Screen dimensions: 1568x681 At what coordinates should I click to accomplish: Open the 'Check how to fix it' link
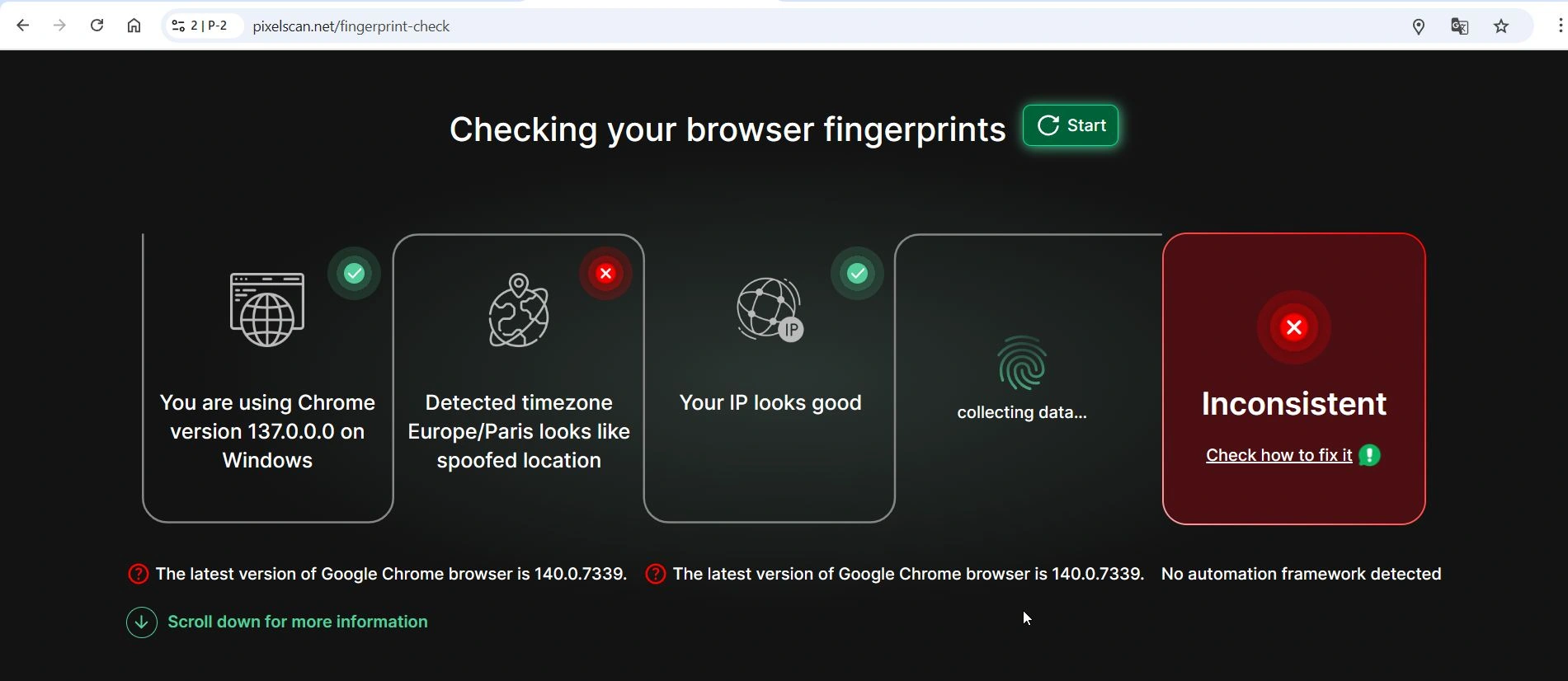coord(1278,455)
